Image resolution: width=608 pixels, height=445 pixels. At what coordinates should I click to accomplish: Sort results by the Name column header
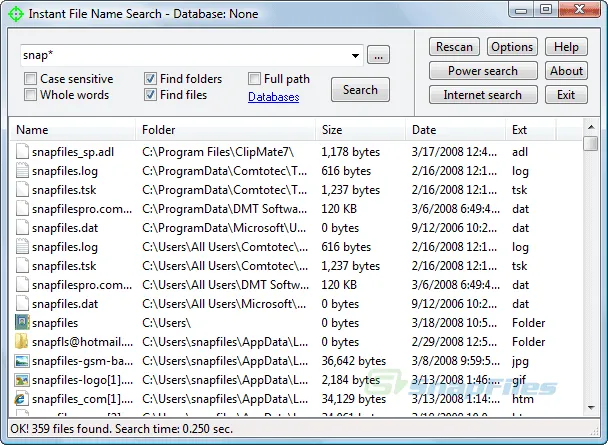click(x=73, y=129)
